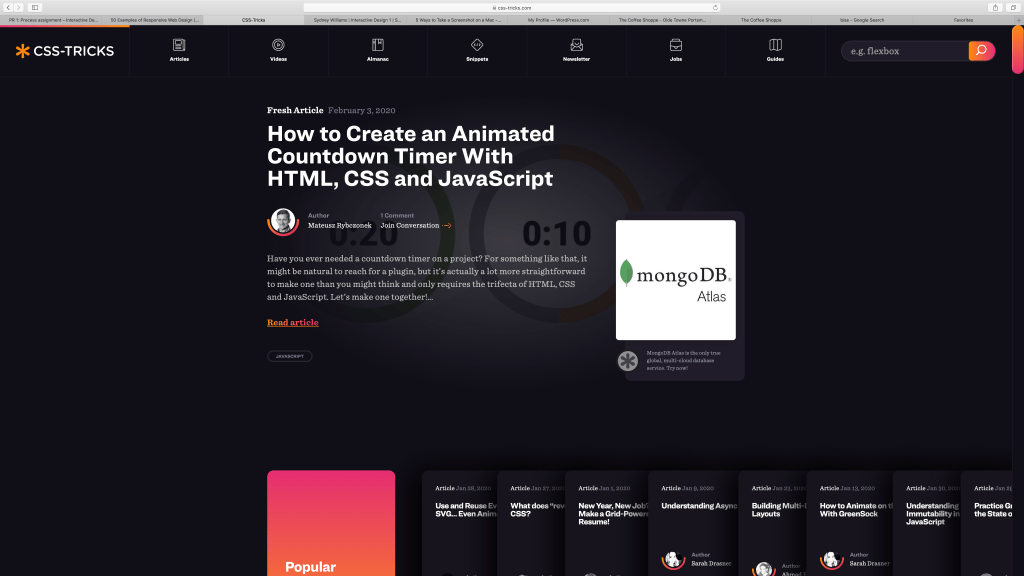The height and width of the screenshot is (576, 1024).
Task: Open the Guides map icon
Action: pos(775,45)
